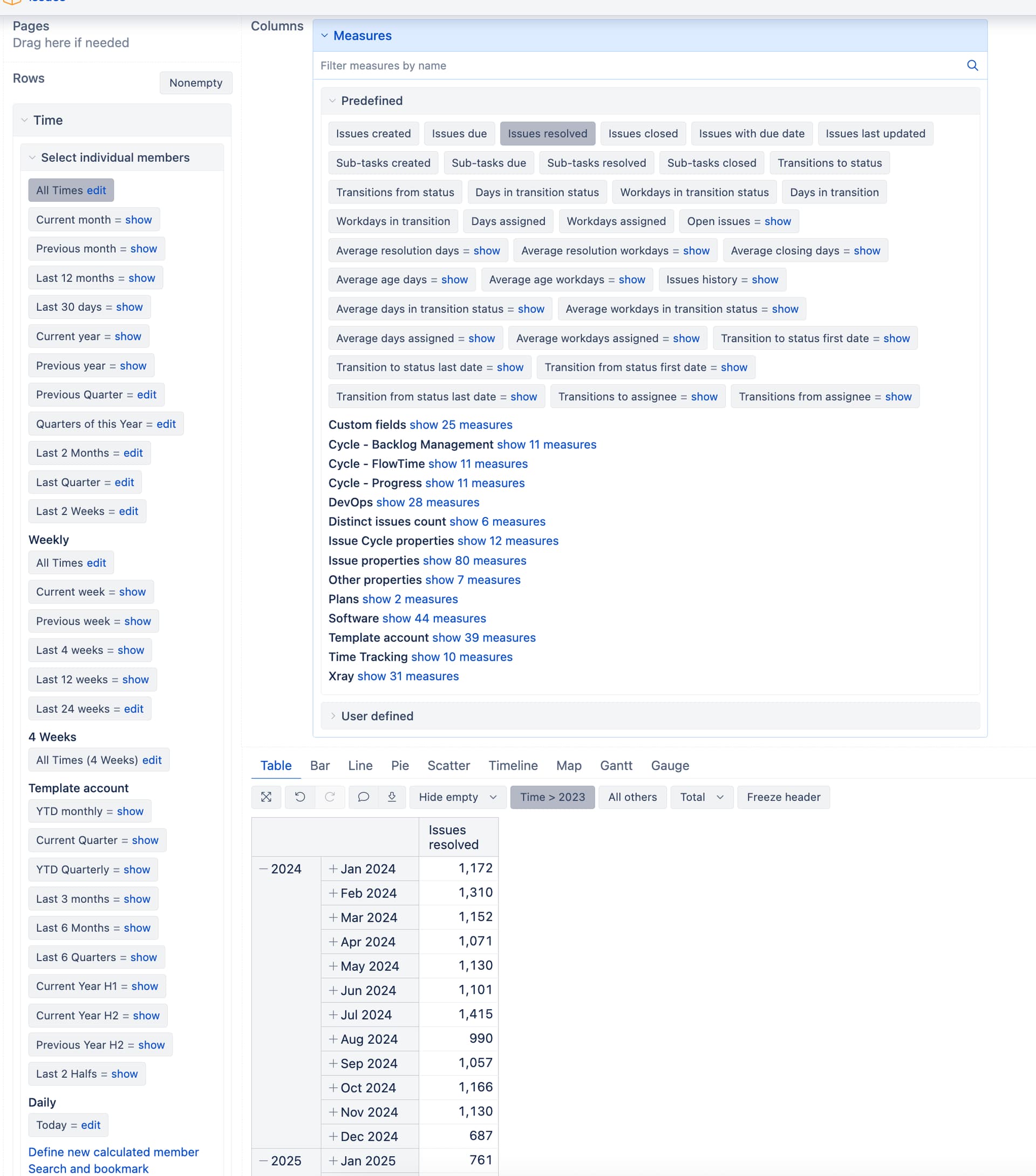Show the 28 DevOps measures

[x=427, y=502]
